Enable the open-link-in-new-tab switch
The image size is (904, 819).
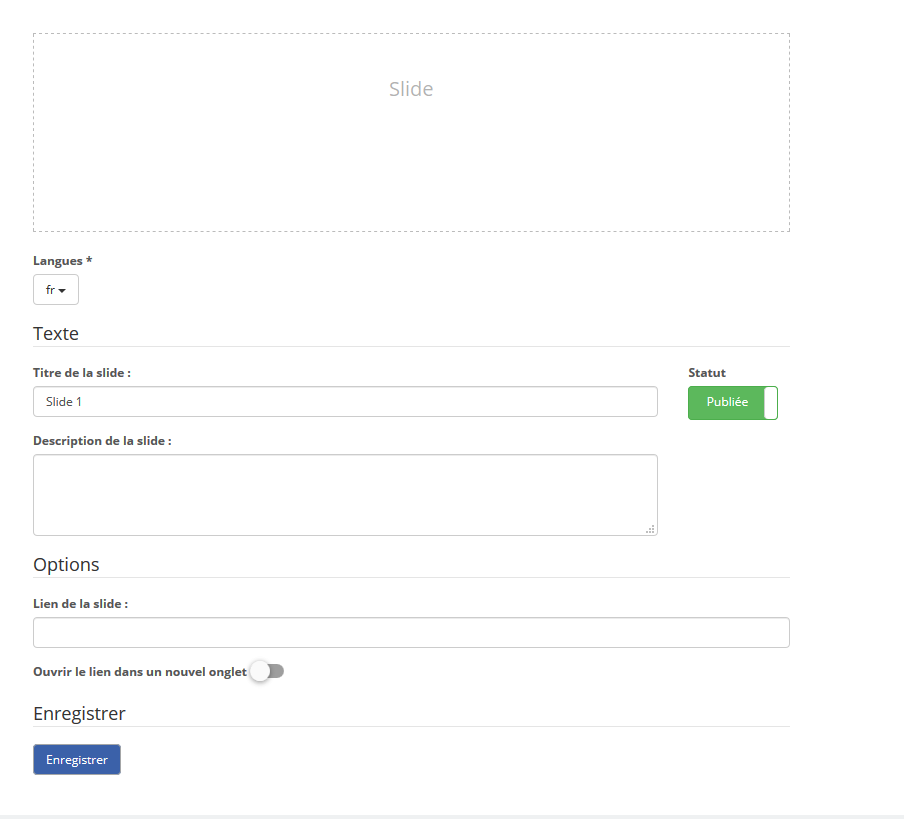point(267,671)
